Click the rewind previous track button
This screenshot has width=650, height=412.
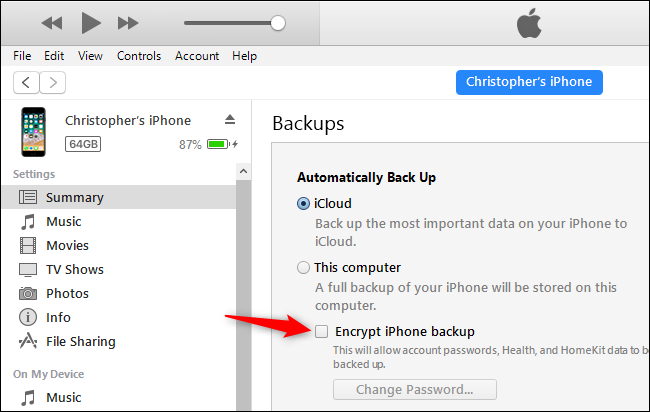[x=53, y=22]
